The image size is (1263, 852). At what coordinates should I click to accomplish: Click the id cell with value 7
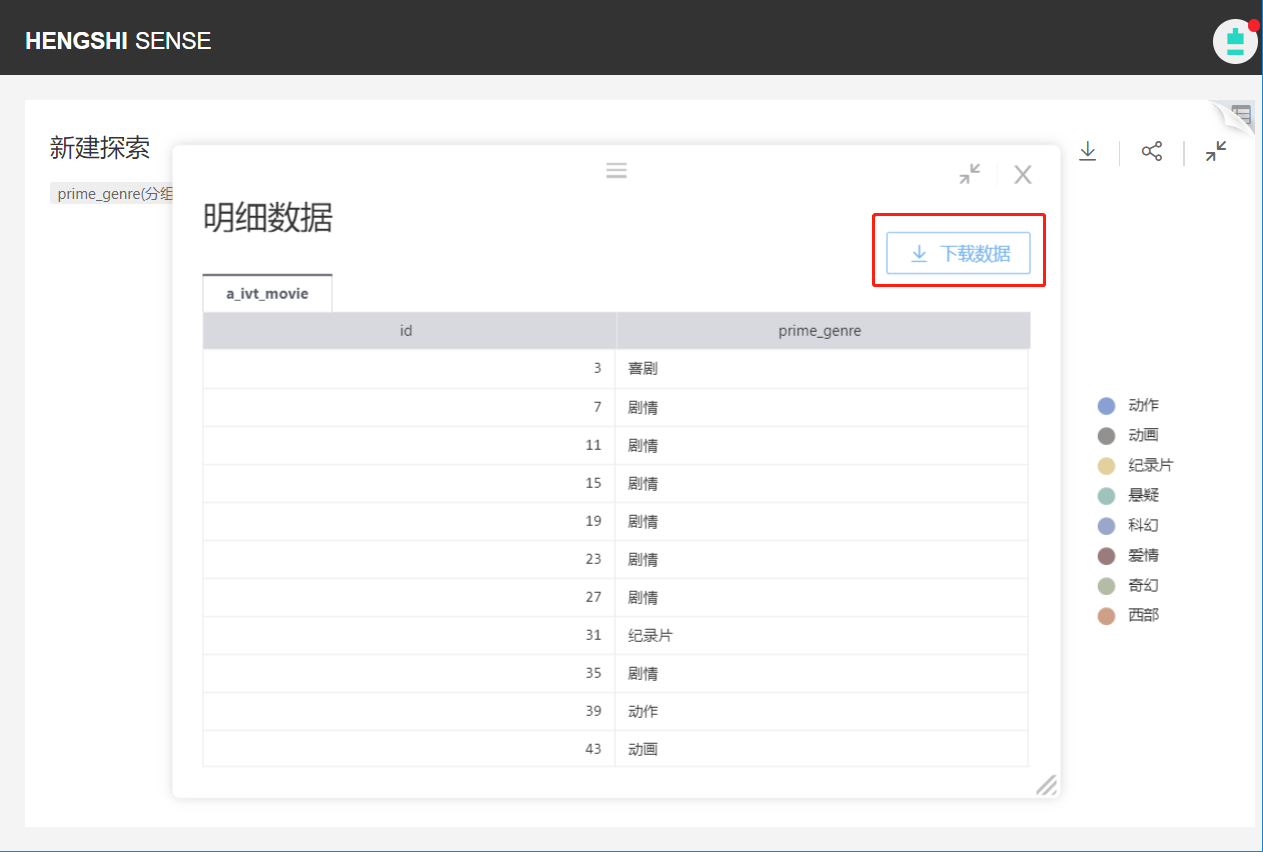tap(409, 407)
